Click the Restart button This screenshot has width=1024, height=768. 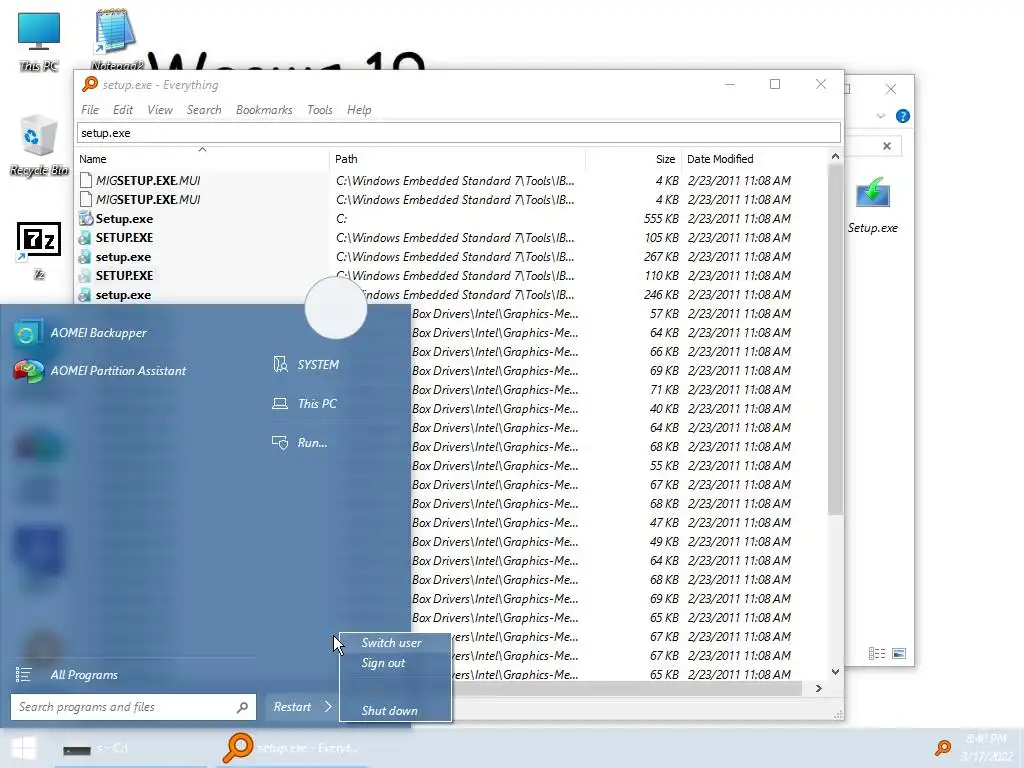[293, 707]
